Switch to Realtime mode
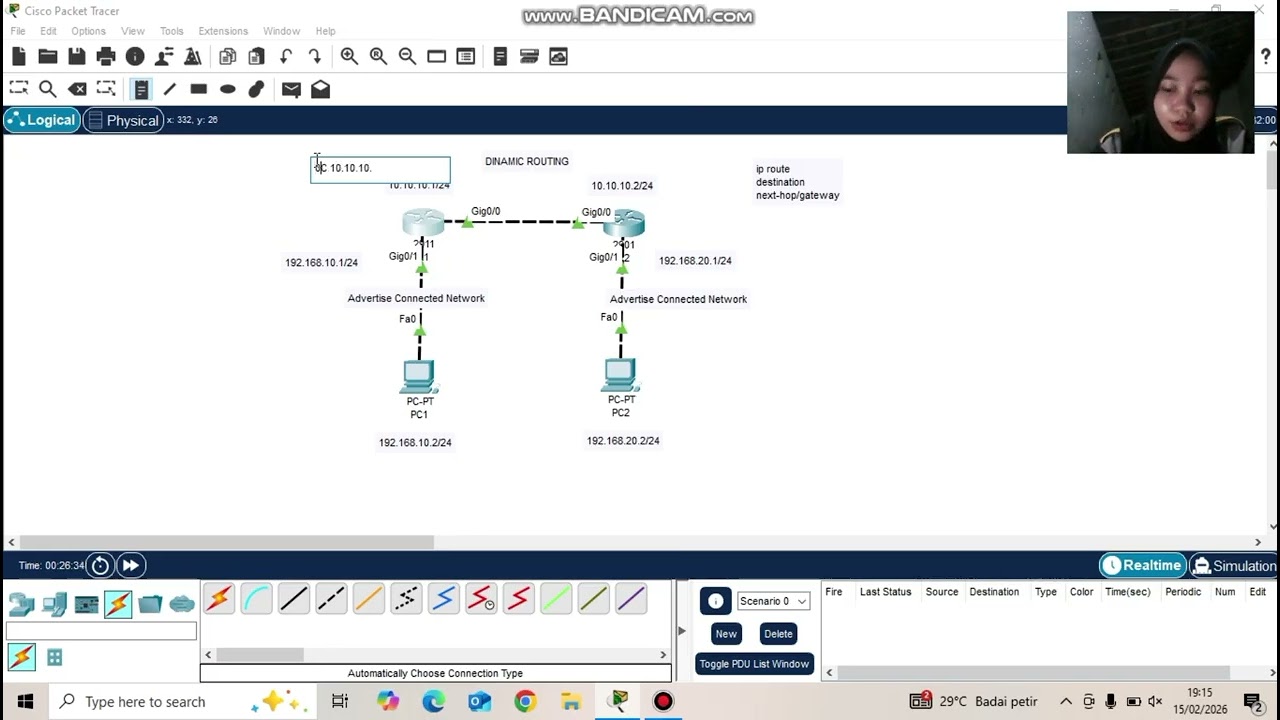 [1142, 565]
